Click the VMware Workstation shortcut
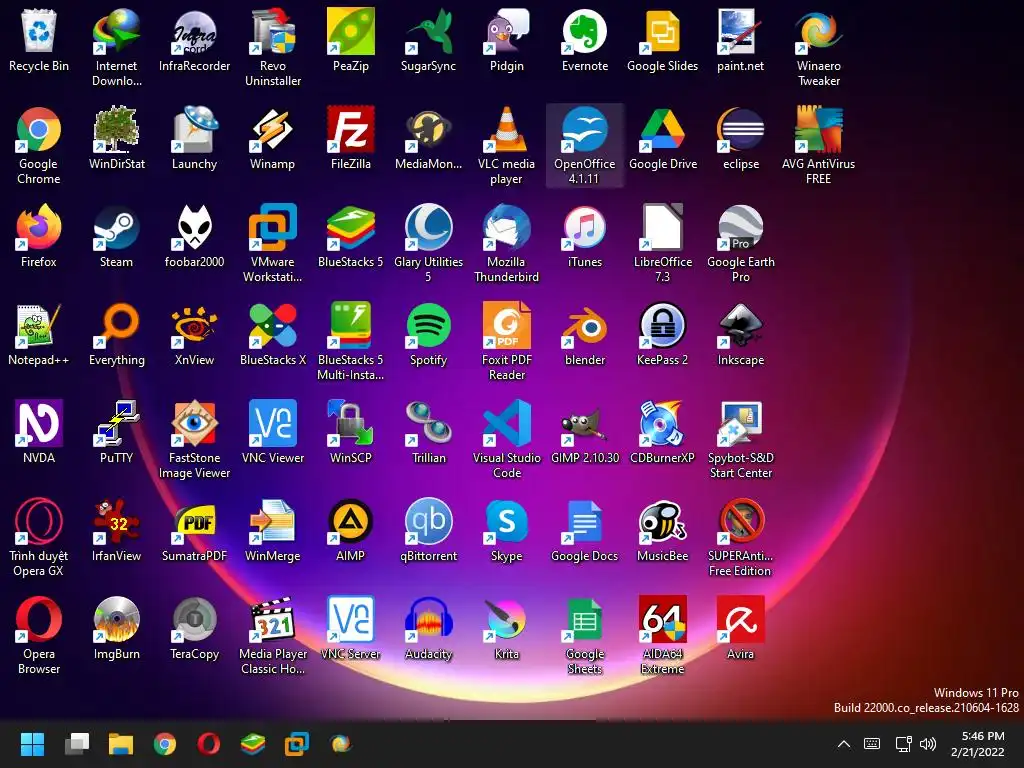 pyautogui.click(x=273, y=229)
